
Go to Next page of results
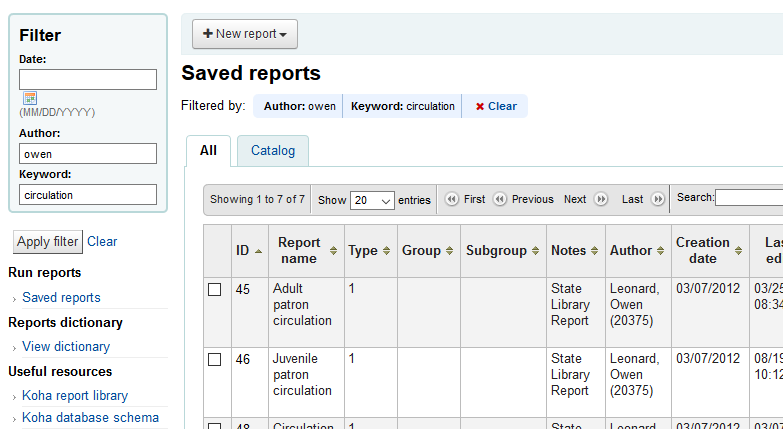coord(585,199)
